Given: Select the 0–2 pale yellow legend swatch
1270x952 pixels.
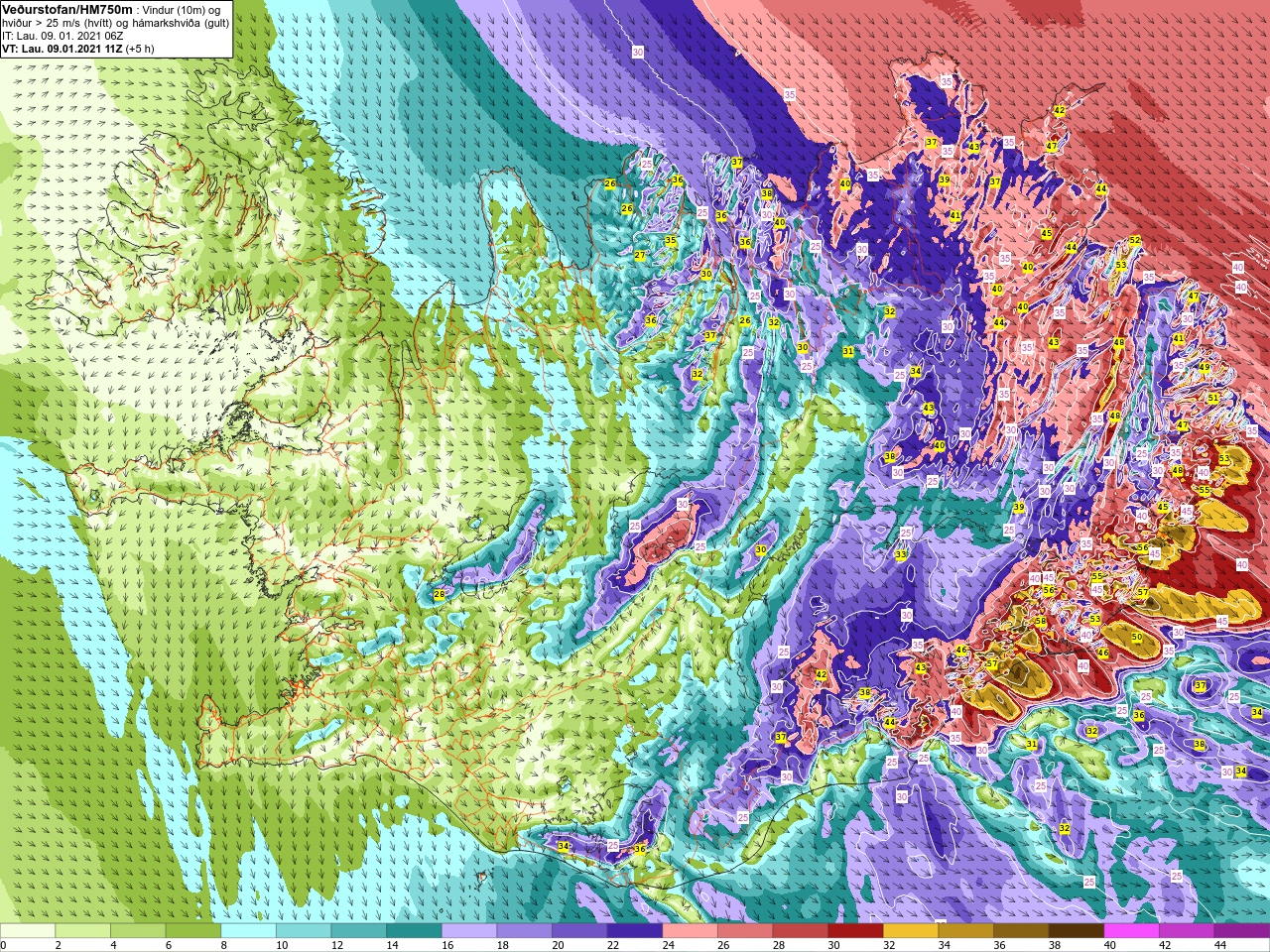Looking at the screenshot, I should (x=28, y=931).
